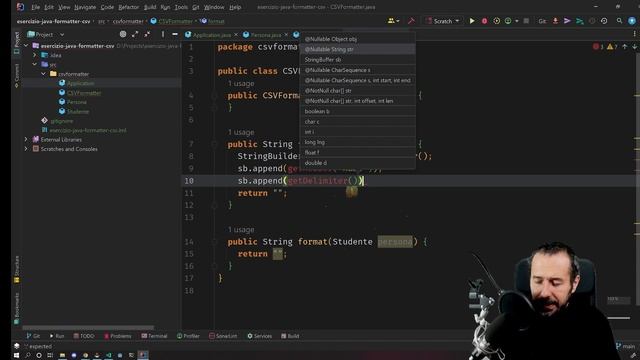640x360 pixels.
Task: Select .gitignore file in project tree
Action: 57,121
